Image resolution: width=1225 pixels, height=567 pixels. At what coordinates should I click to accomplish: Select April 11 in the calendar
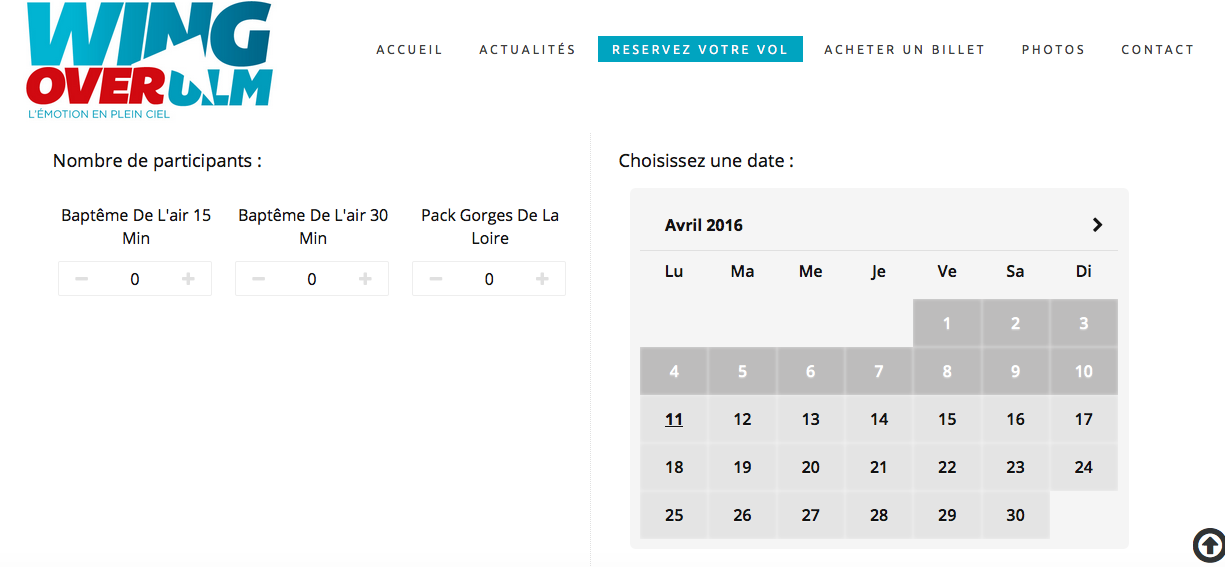click(674, 419)
